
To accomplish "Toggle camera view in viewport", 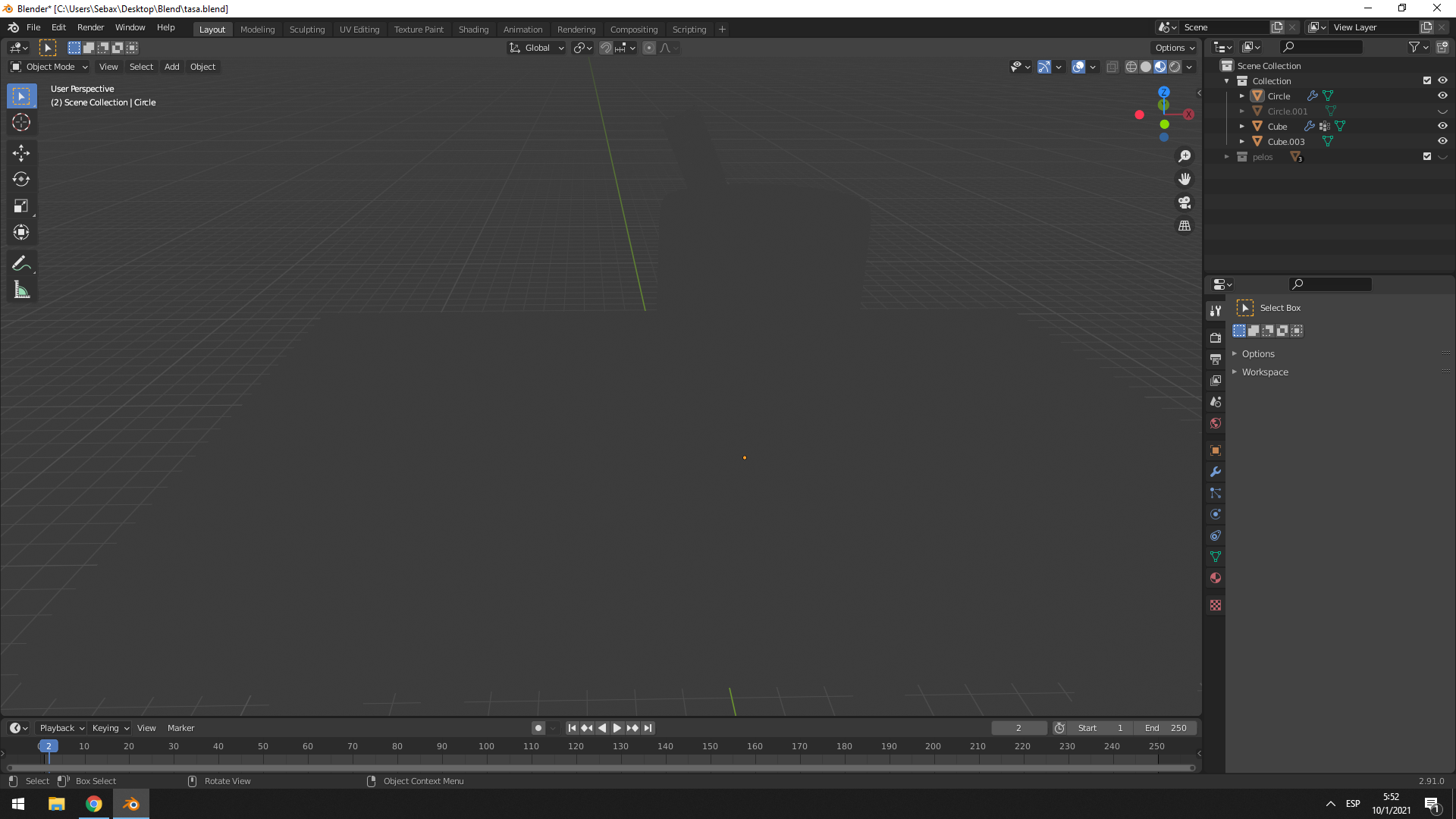I will [x=1185, y=202].
